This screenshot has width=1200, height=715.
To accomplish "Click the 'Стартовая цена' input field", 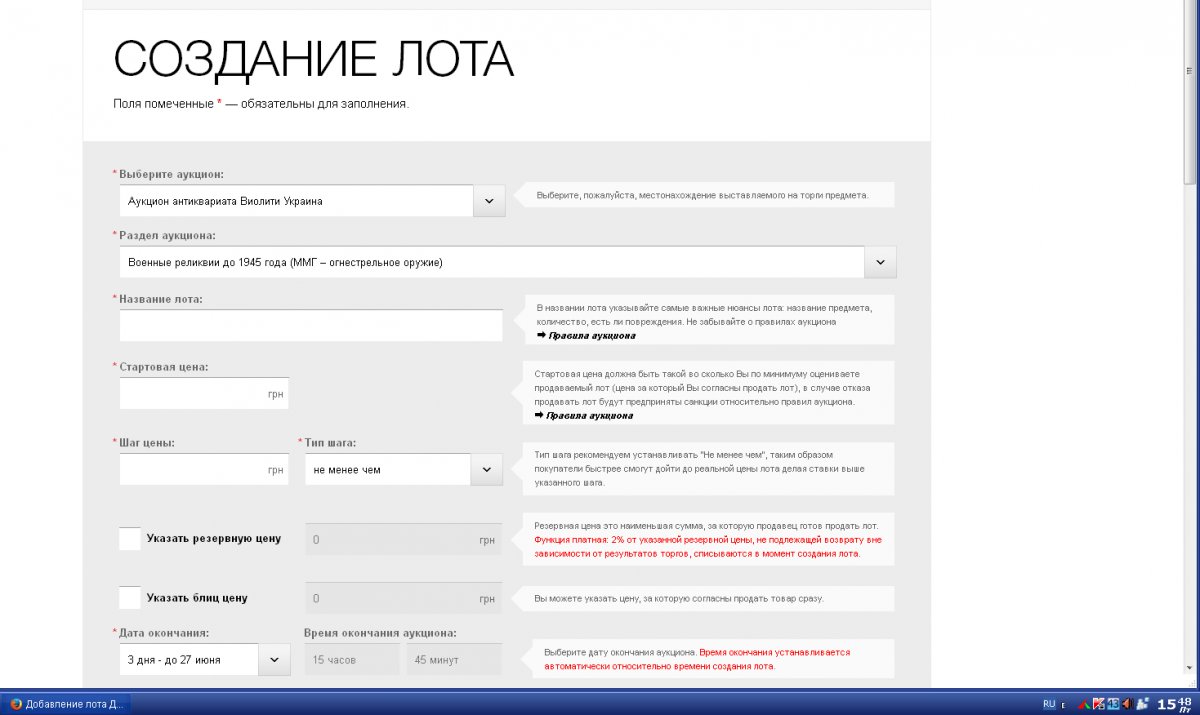I will 192,394.
